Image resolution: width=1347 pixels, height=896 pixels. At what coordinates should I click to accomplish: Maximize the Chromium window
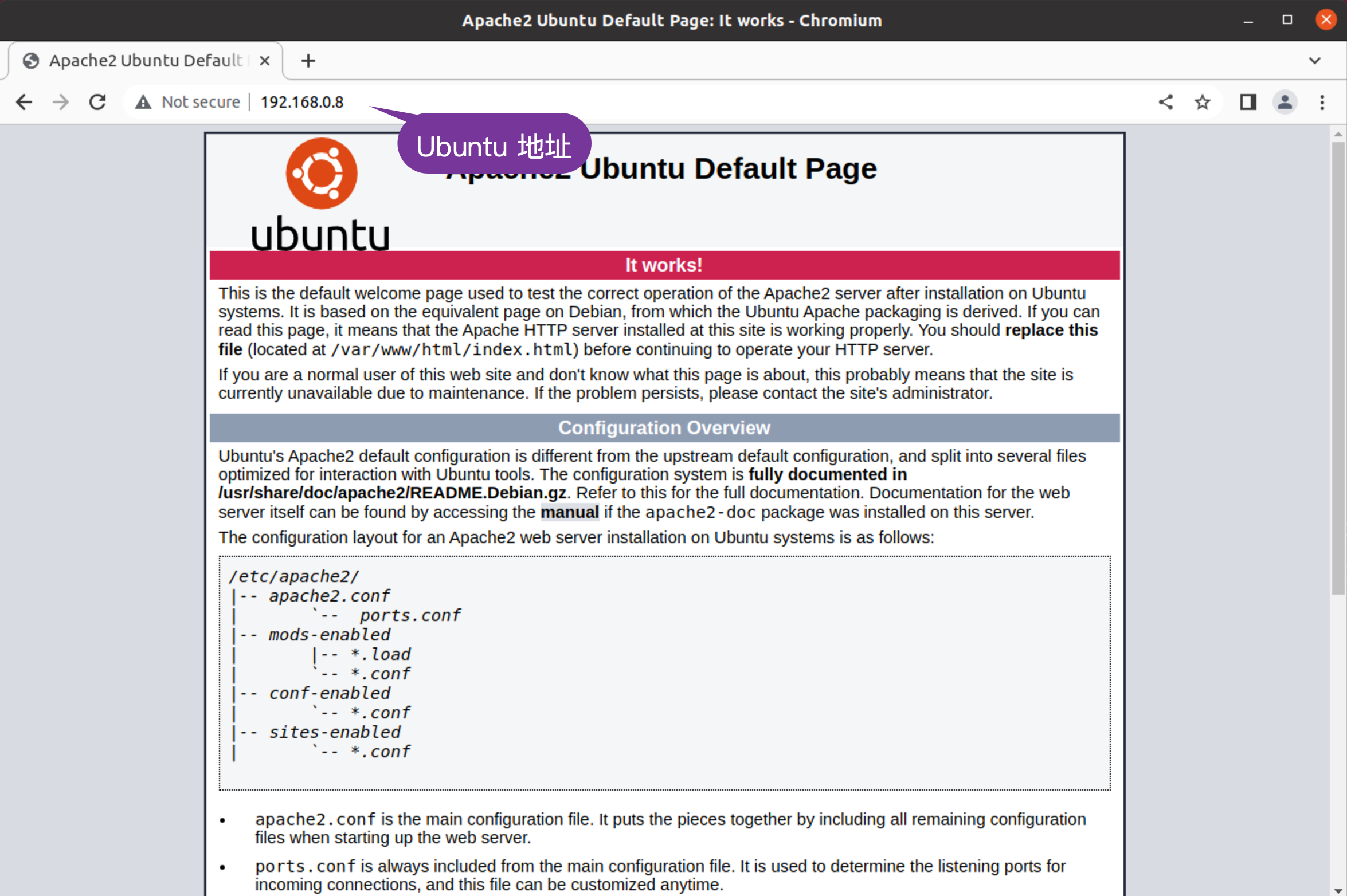click(x=1287, y=20)
